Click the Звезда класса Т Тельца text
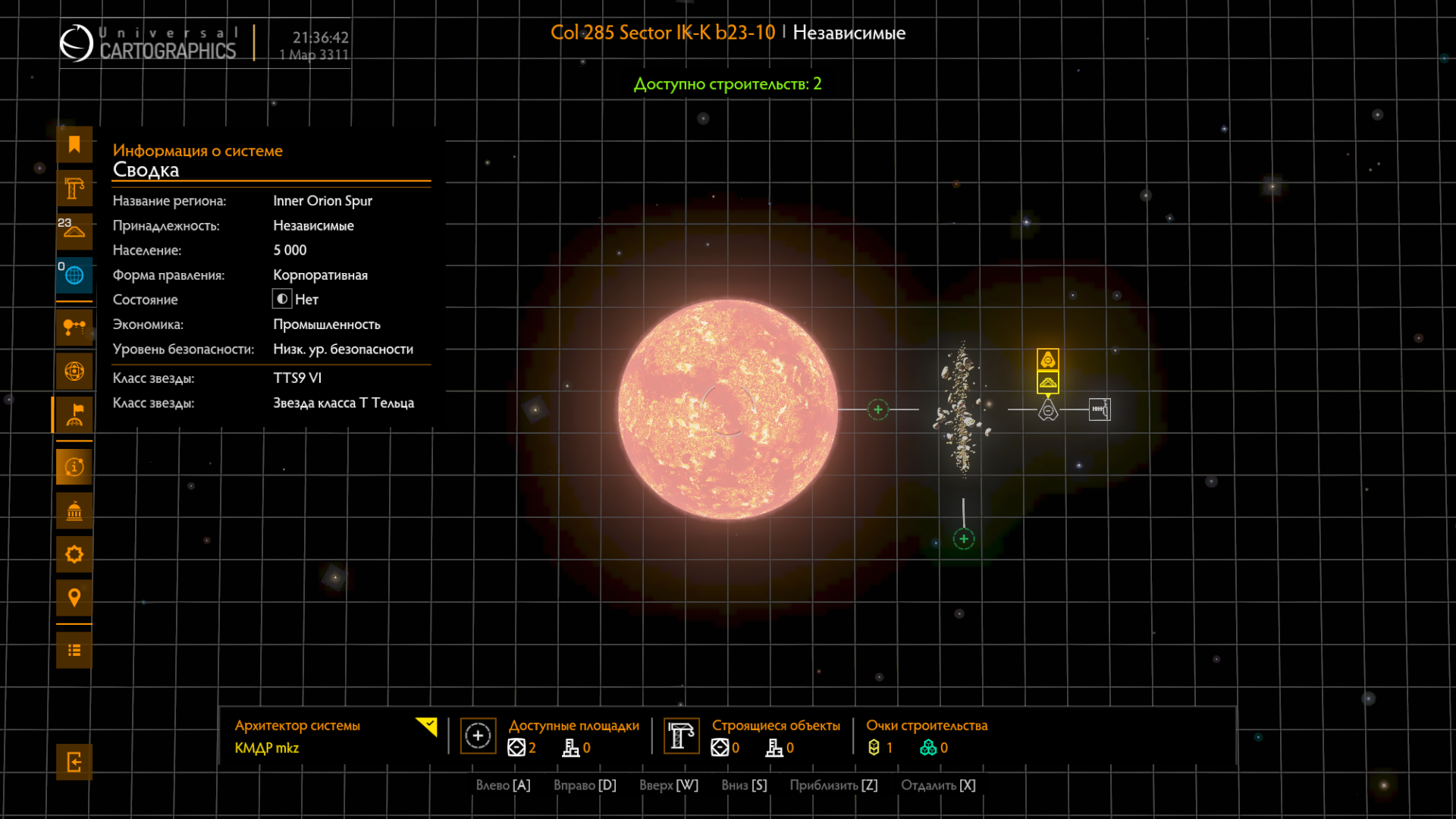 coord(344,403)
